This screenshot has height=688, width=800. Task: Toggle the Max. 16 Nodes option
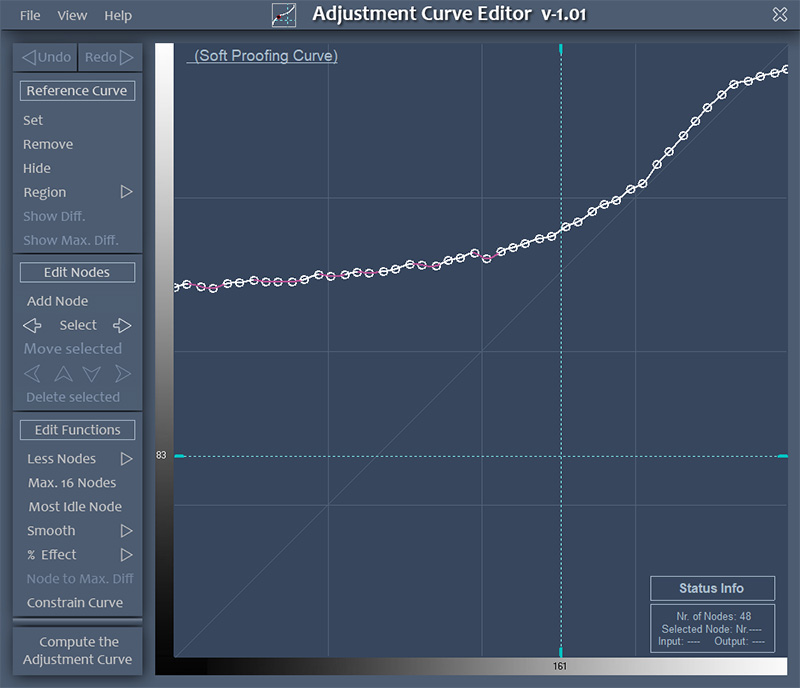pyautogui.click(x=72, y=483)
